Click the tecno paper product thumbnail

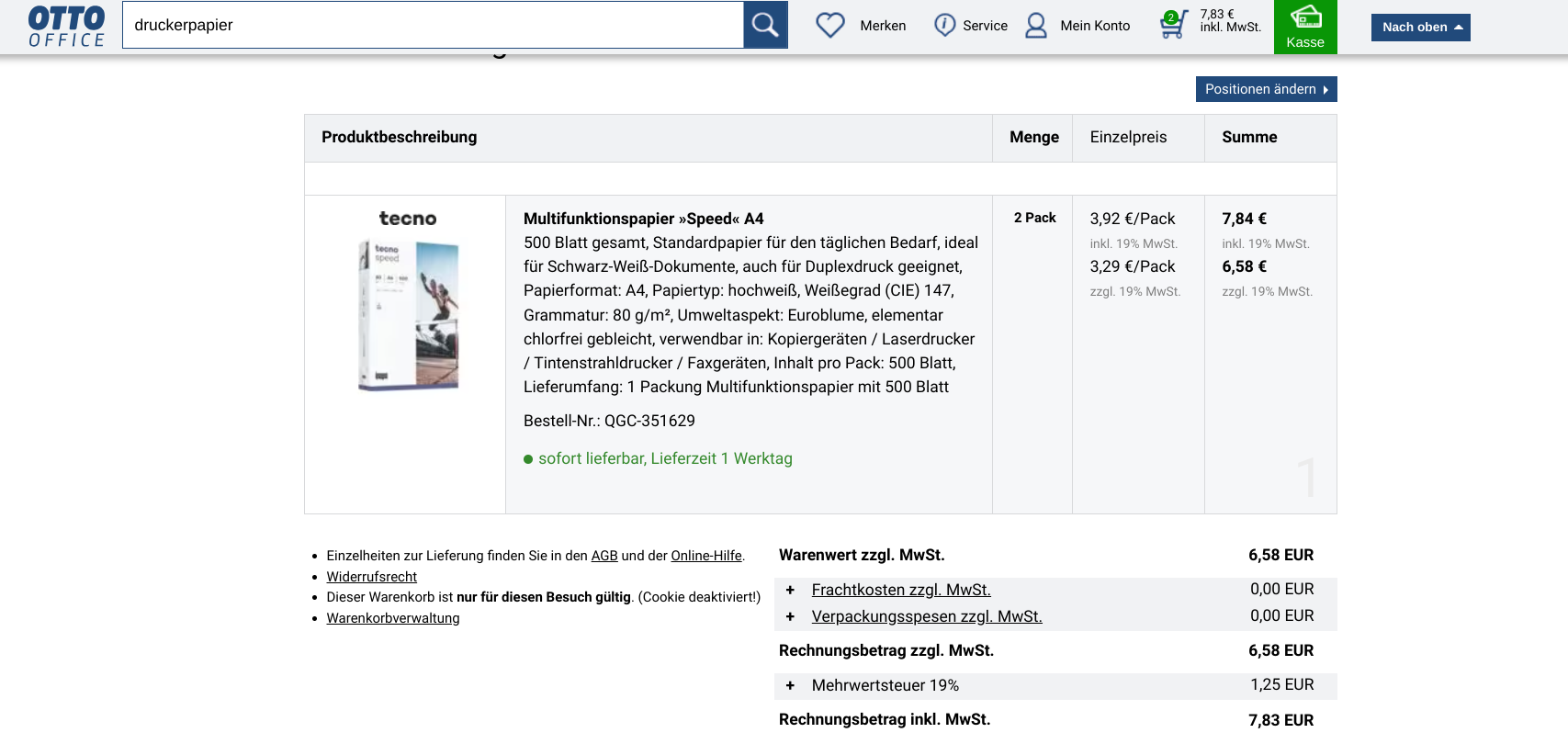(x=408, y=315)
